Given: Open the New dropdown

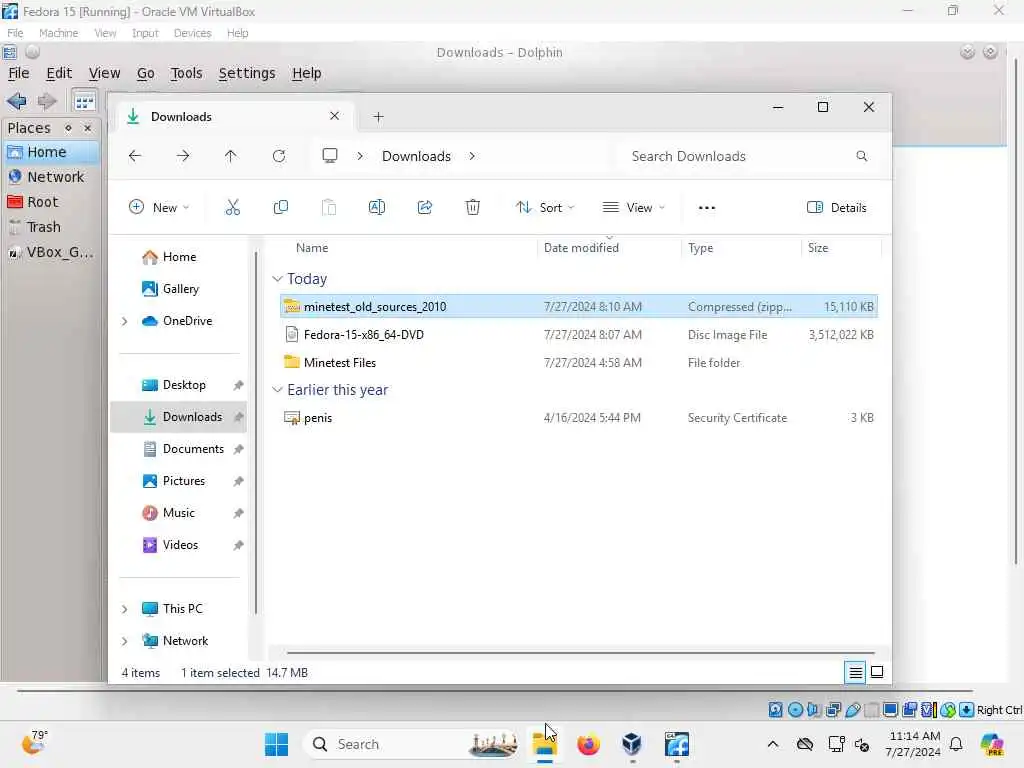Looking at the screenshot, I should [159, 208].
